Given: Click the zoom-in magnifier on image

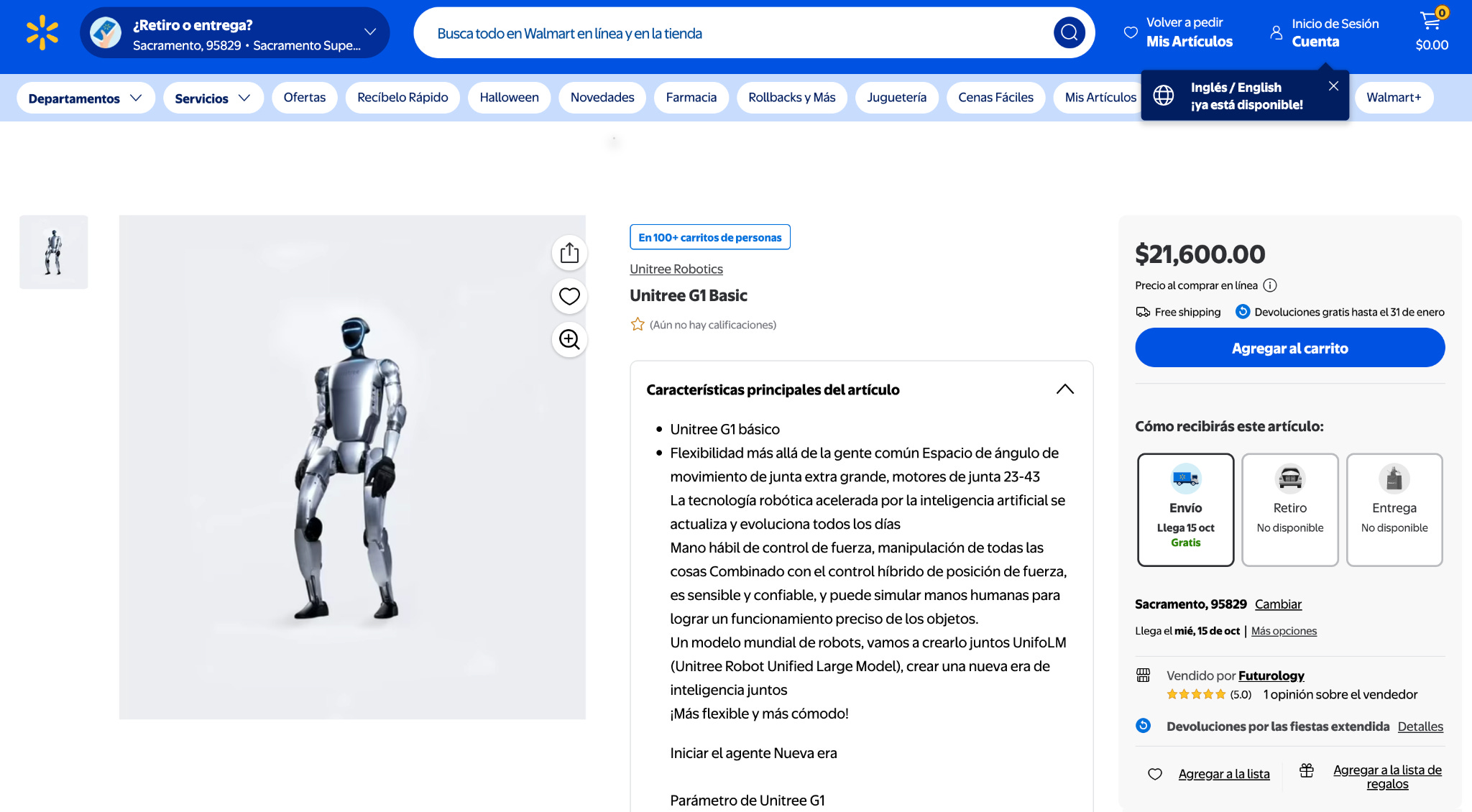Looking at the screenshot, I should (x=569, y=339).
